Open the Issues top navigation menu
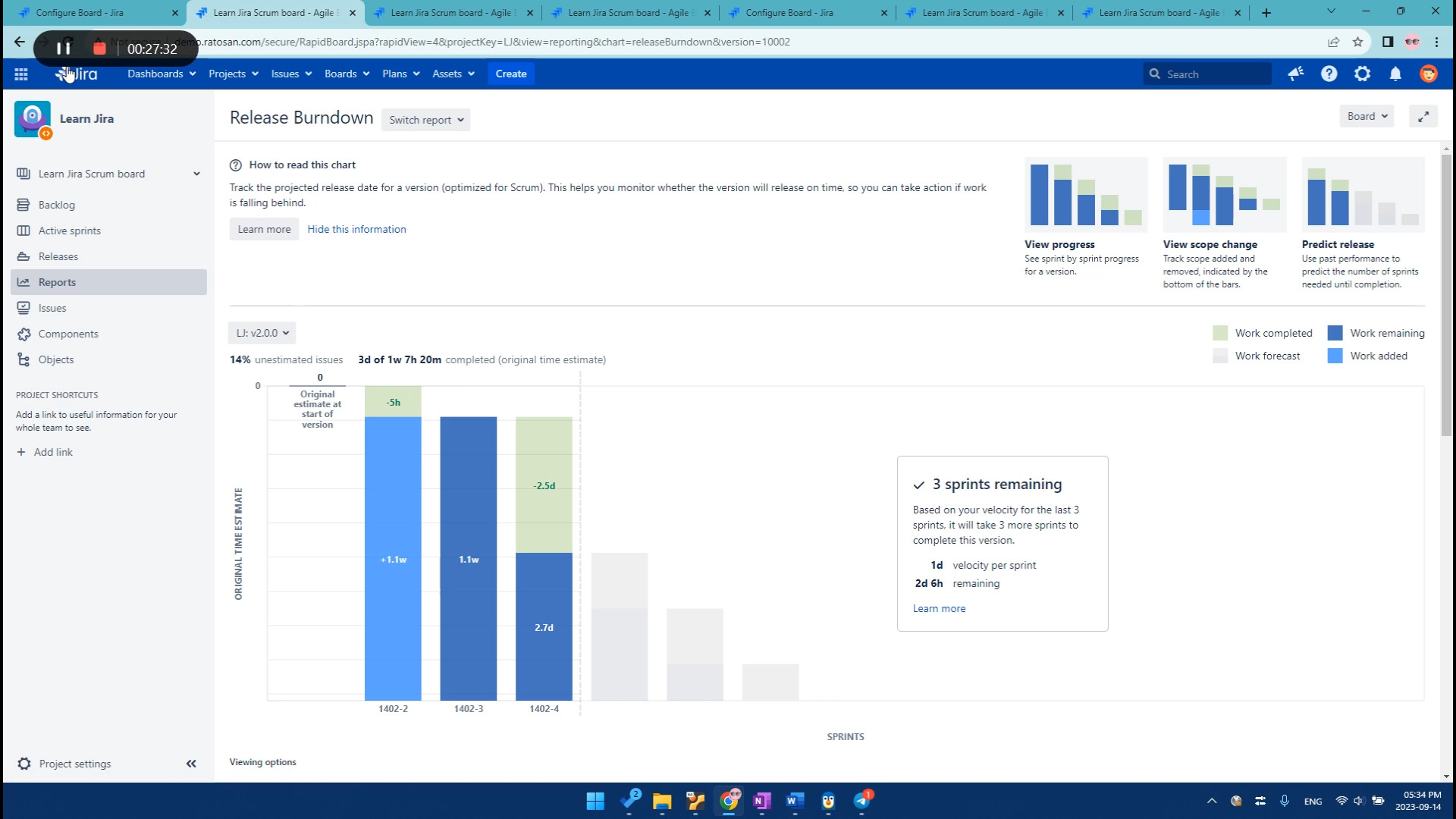 (x=291, y=74)
